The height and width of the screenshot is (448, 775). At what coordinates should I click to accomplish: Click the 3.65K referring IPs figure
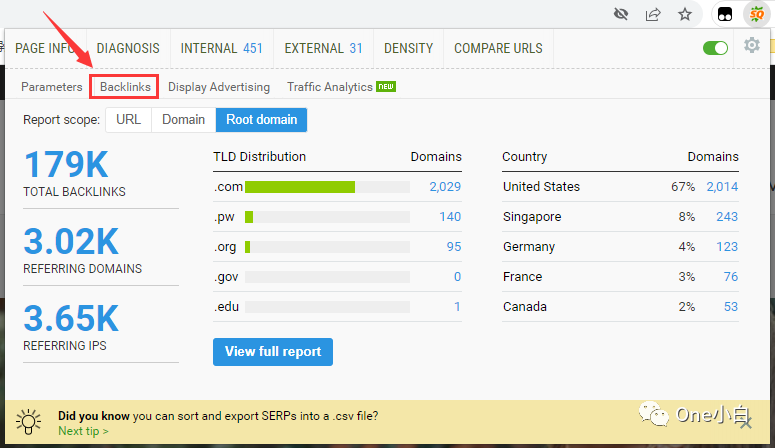[71, 318]
